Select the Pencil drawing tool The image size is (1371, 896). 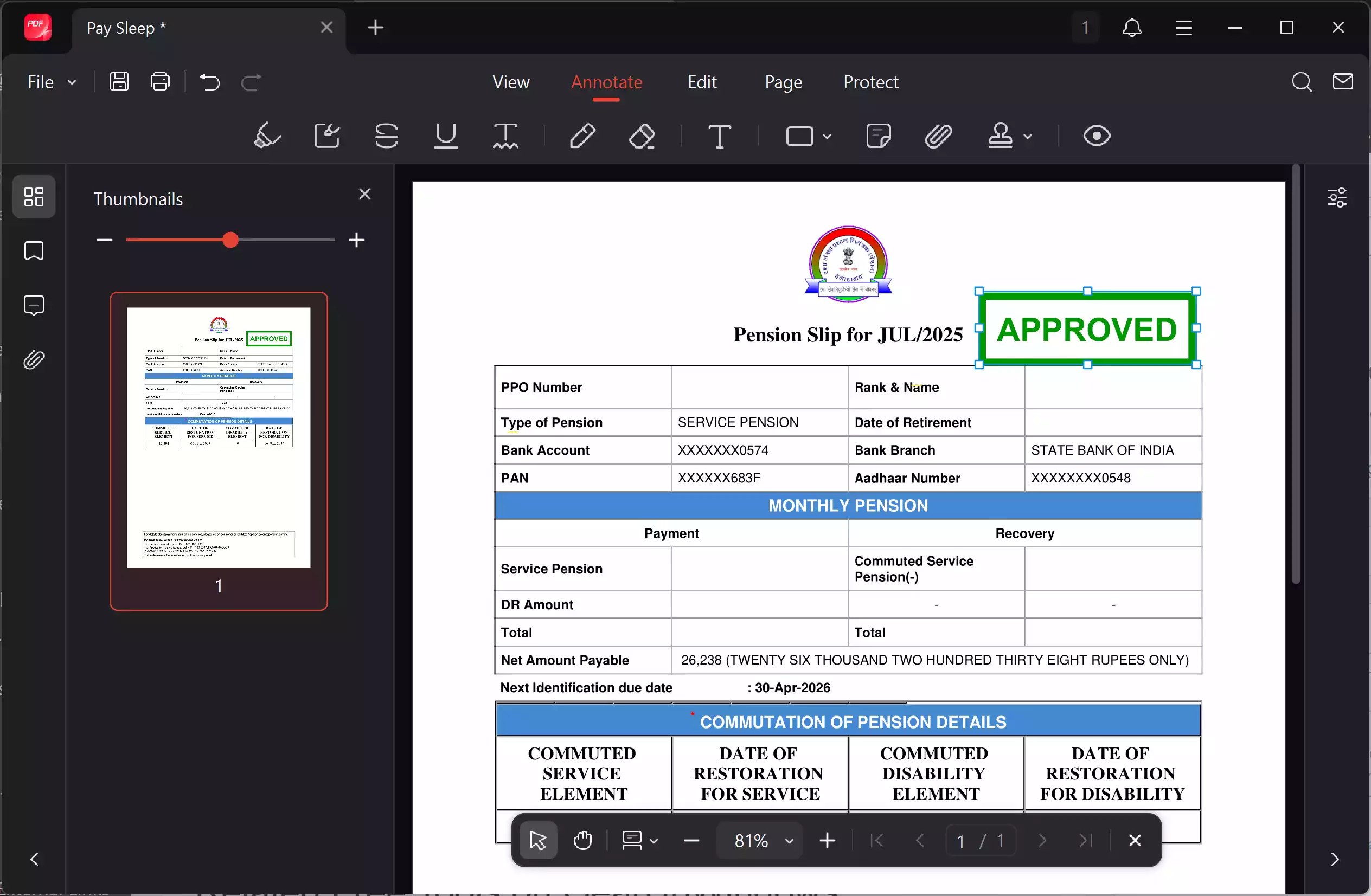click(x=582, y=137)
